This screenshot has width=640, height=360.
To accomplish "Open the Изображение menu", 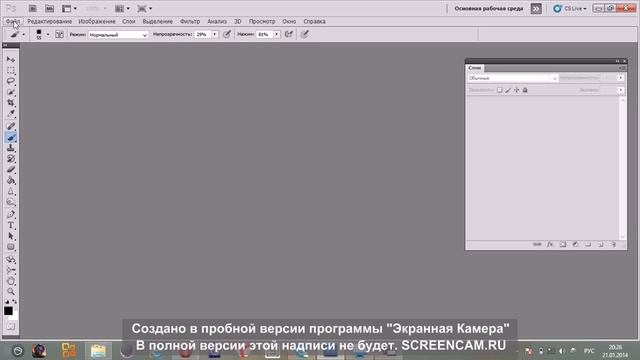I will tap(97, 21).
